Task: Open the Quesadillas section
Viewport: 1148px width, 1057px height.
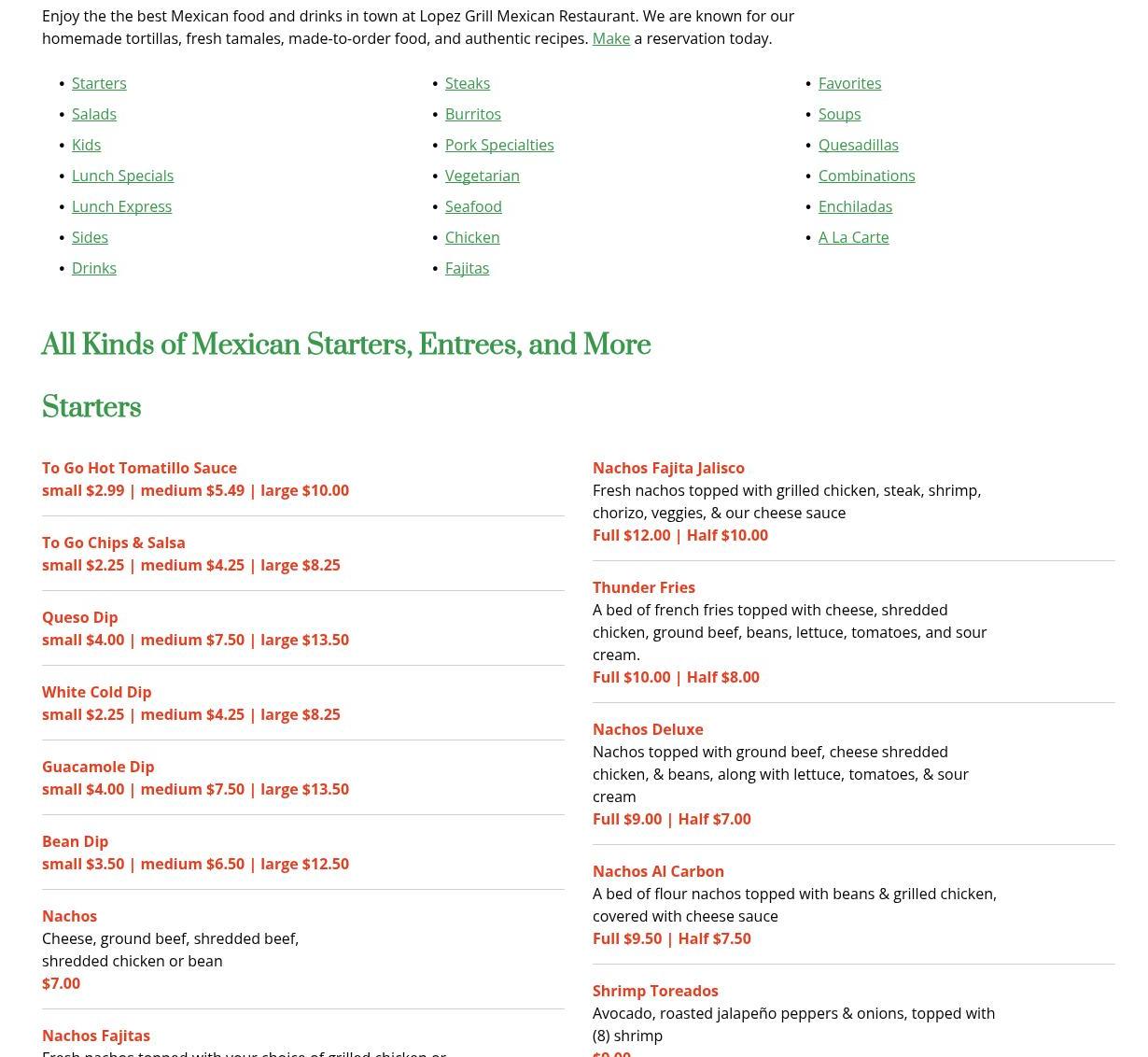Action: coord(859,145)
